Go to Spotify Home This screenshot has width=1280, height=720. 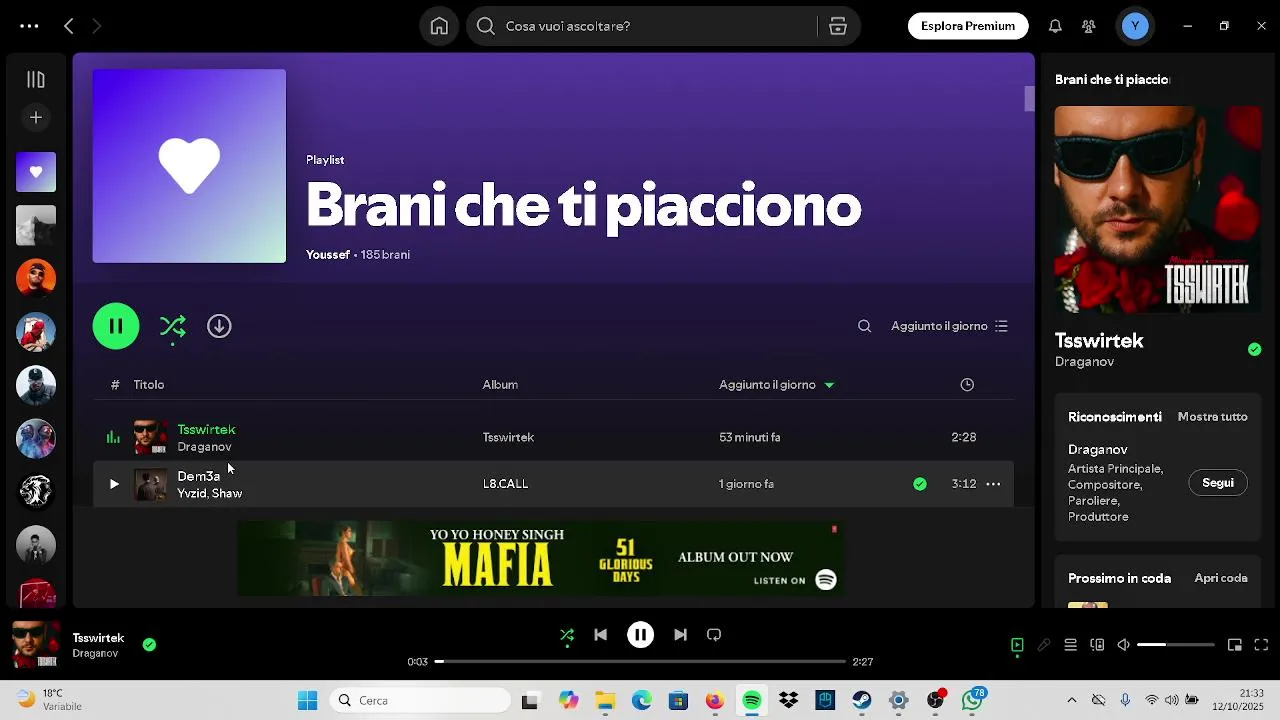click(x=439, y=26)
